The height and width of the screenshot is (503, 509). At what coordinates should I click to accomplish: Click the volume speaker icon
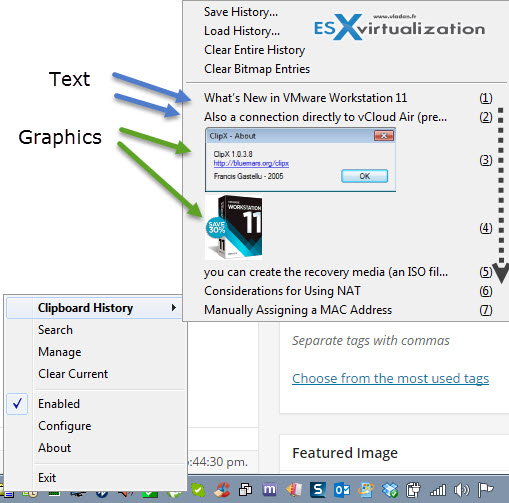point(462,490)
